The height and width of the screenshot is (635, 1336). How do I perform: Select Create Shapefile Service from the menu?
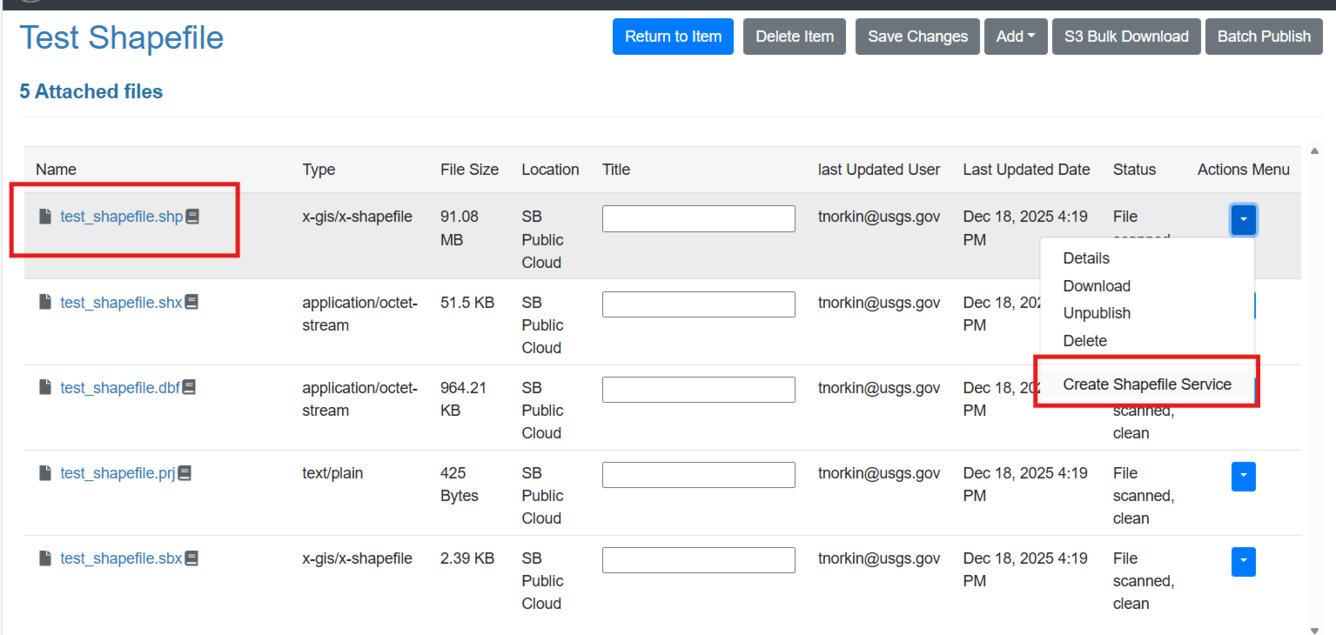[1146, 384]
